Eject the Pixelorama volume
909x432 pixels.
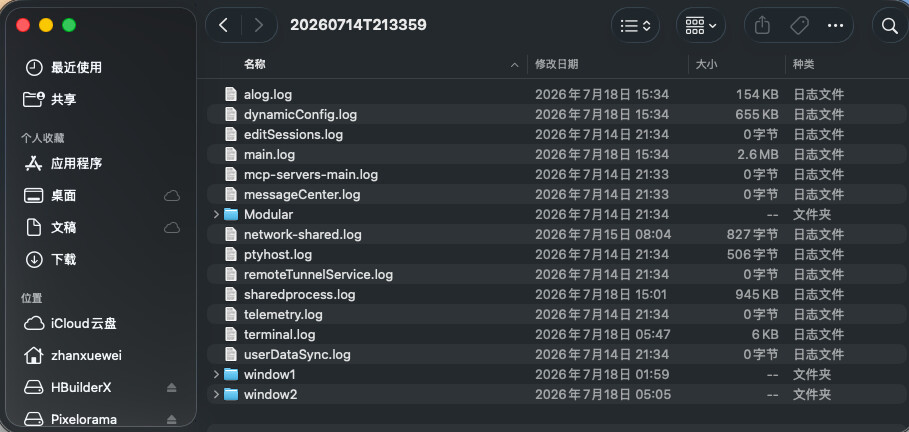coord(172,419)
